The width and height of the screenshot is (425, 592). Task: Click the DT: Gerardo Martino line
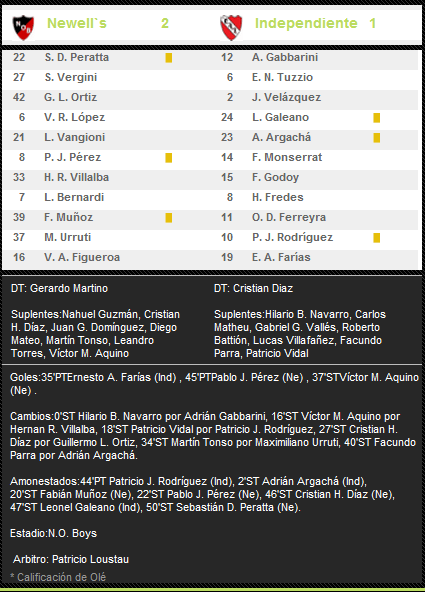60,288
